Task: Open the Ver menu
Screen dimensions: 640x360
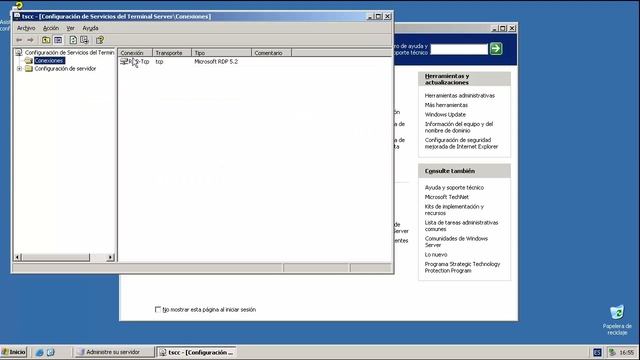Action: pyautogui.click(x=71, y=28)
